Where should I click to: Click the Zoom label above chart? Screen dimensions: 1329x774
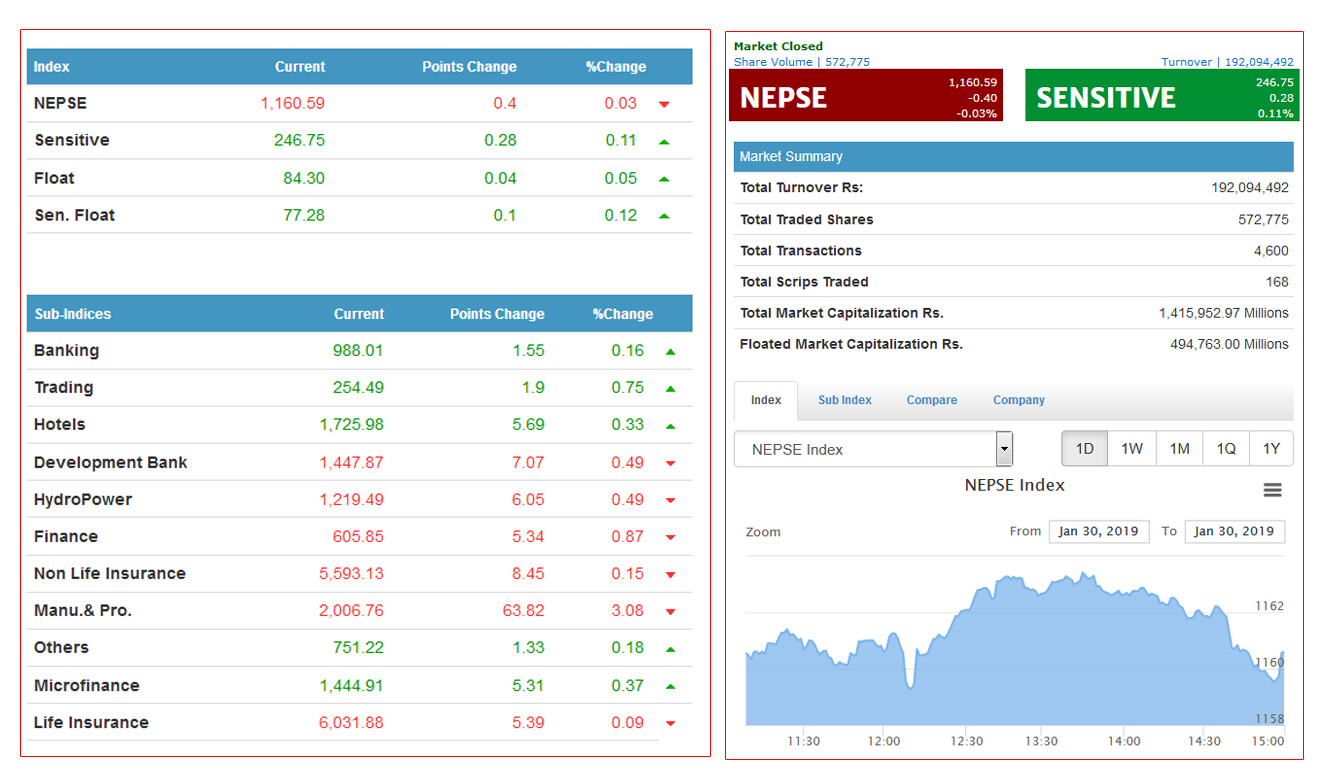763,532
